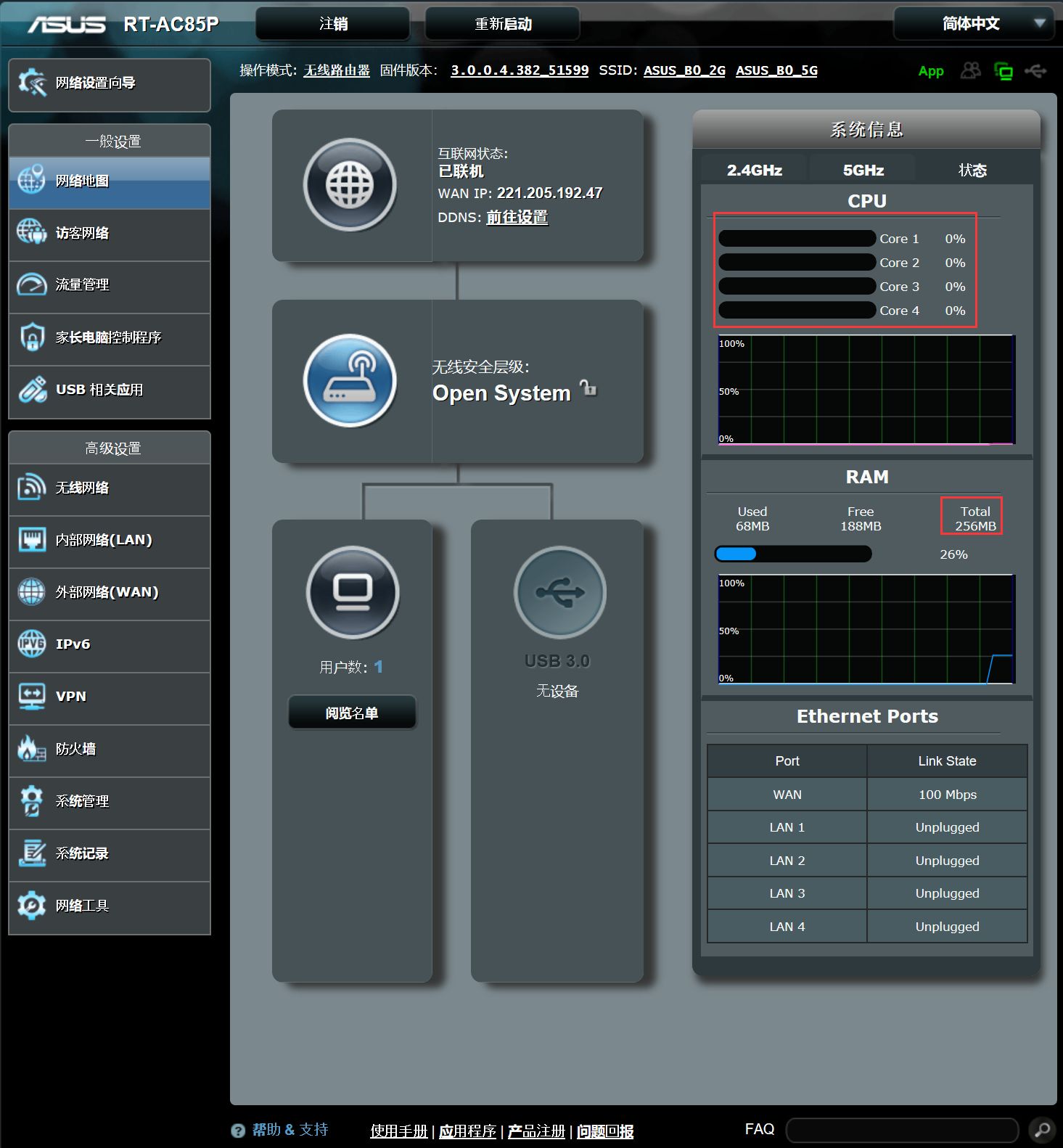Click the RAM Free 188MB value
The height and width of the screenshot is (1148, 1063).
click(861, 526)
